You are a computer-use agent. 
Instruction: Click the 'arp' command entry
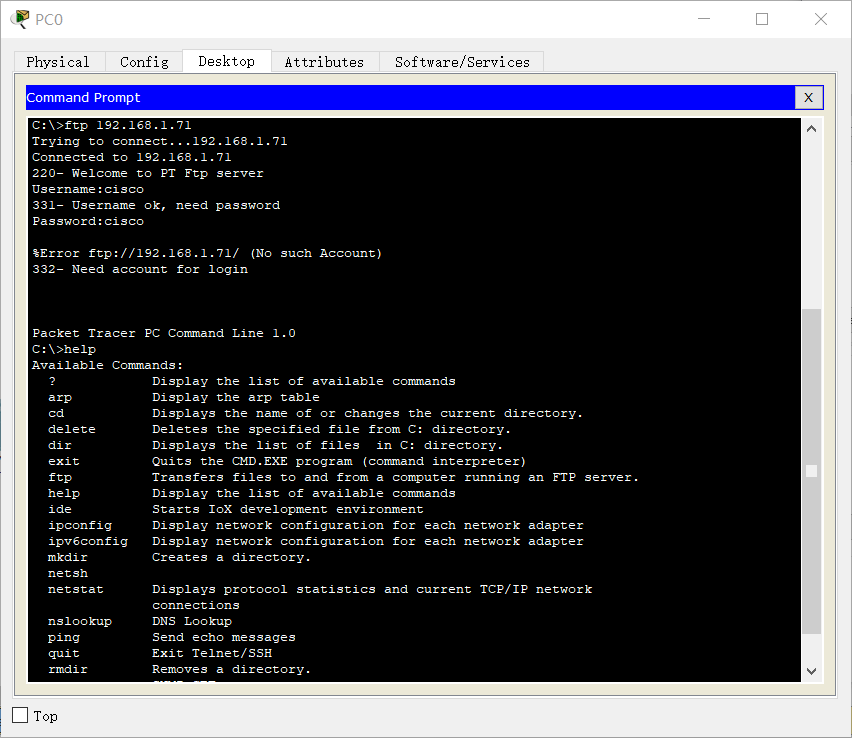(x=60, y=397)
